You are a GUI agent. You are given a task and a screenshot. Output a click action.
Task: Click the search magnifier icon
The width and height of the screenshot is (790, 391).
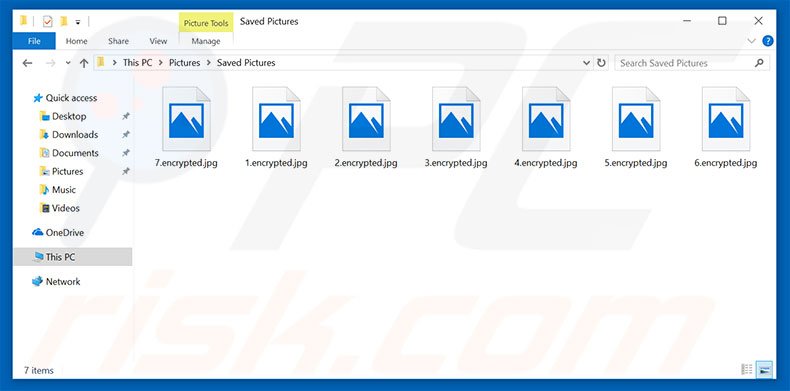(759, 63)
